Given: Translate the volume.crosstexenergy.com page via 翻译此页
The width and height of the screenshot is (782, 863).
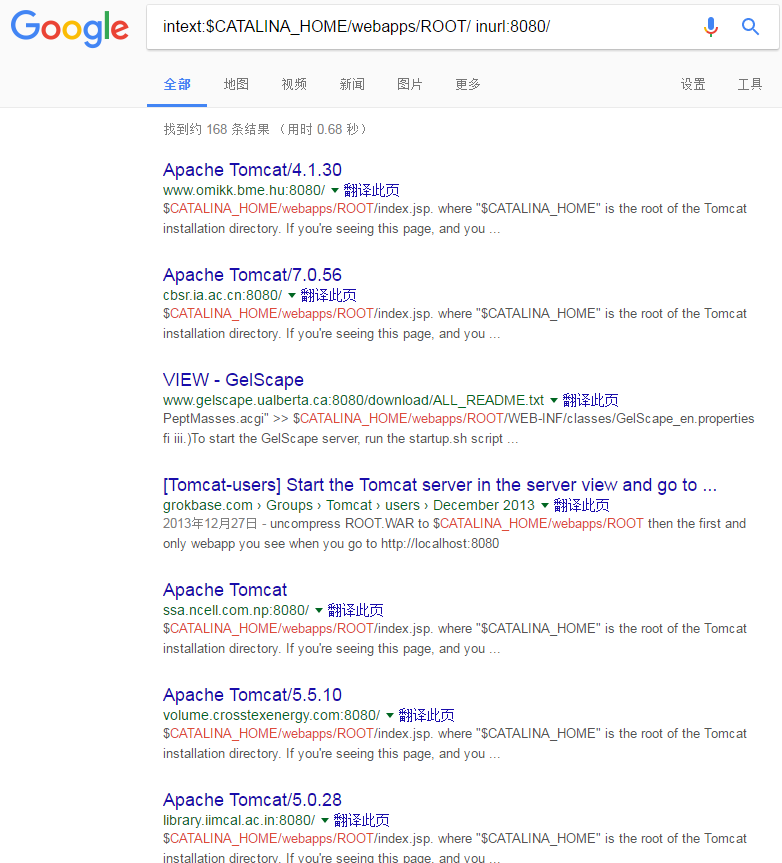Looking at the screenshot, I should pos(426,715).
